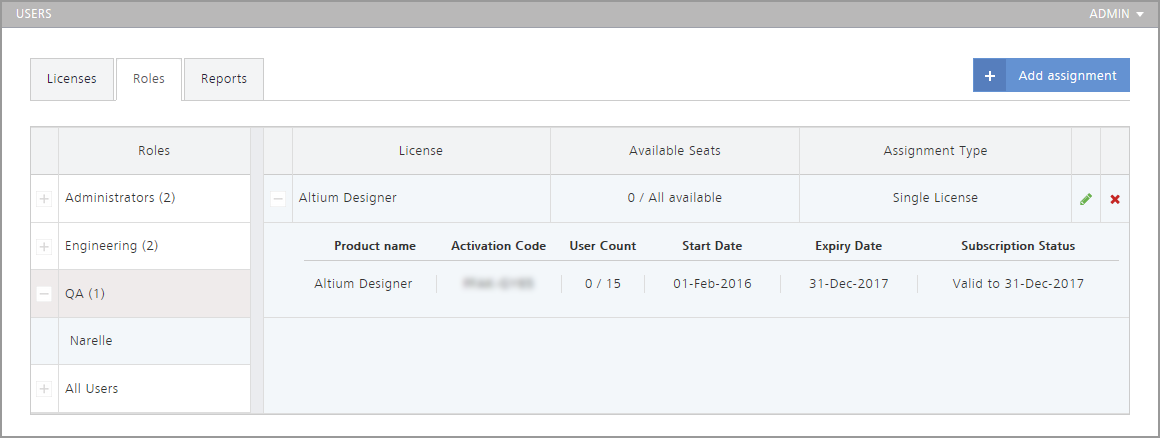
Task: Collapse the Altium Designer license details
Action: click(x=278, y=199)
